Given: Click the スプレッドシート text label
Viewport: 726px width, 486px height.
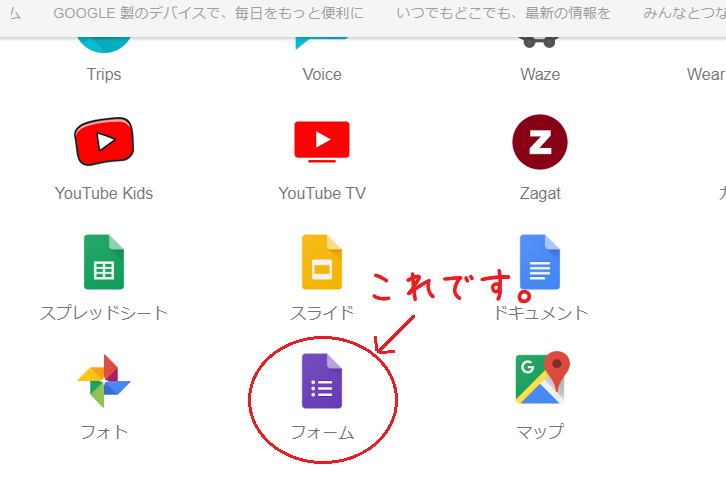Looking at the screenshot, I should point(104,313).
